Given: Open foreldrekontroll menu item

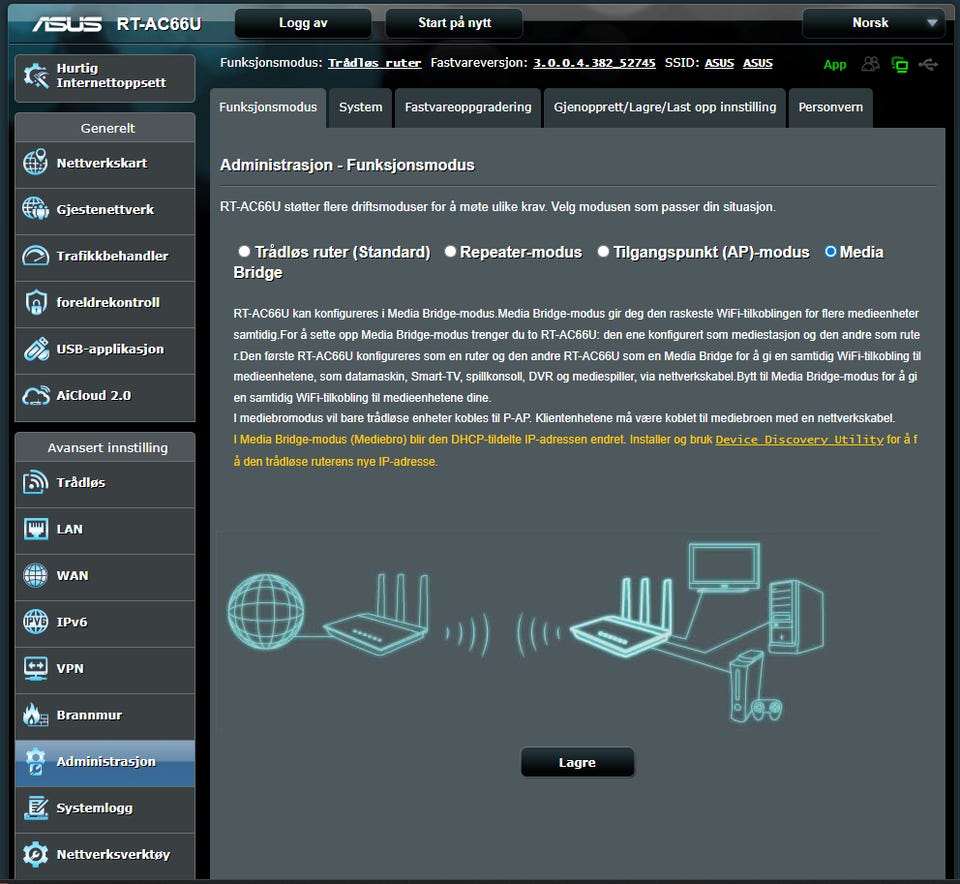Looking at the screenshot, I should (105, 302).
